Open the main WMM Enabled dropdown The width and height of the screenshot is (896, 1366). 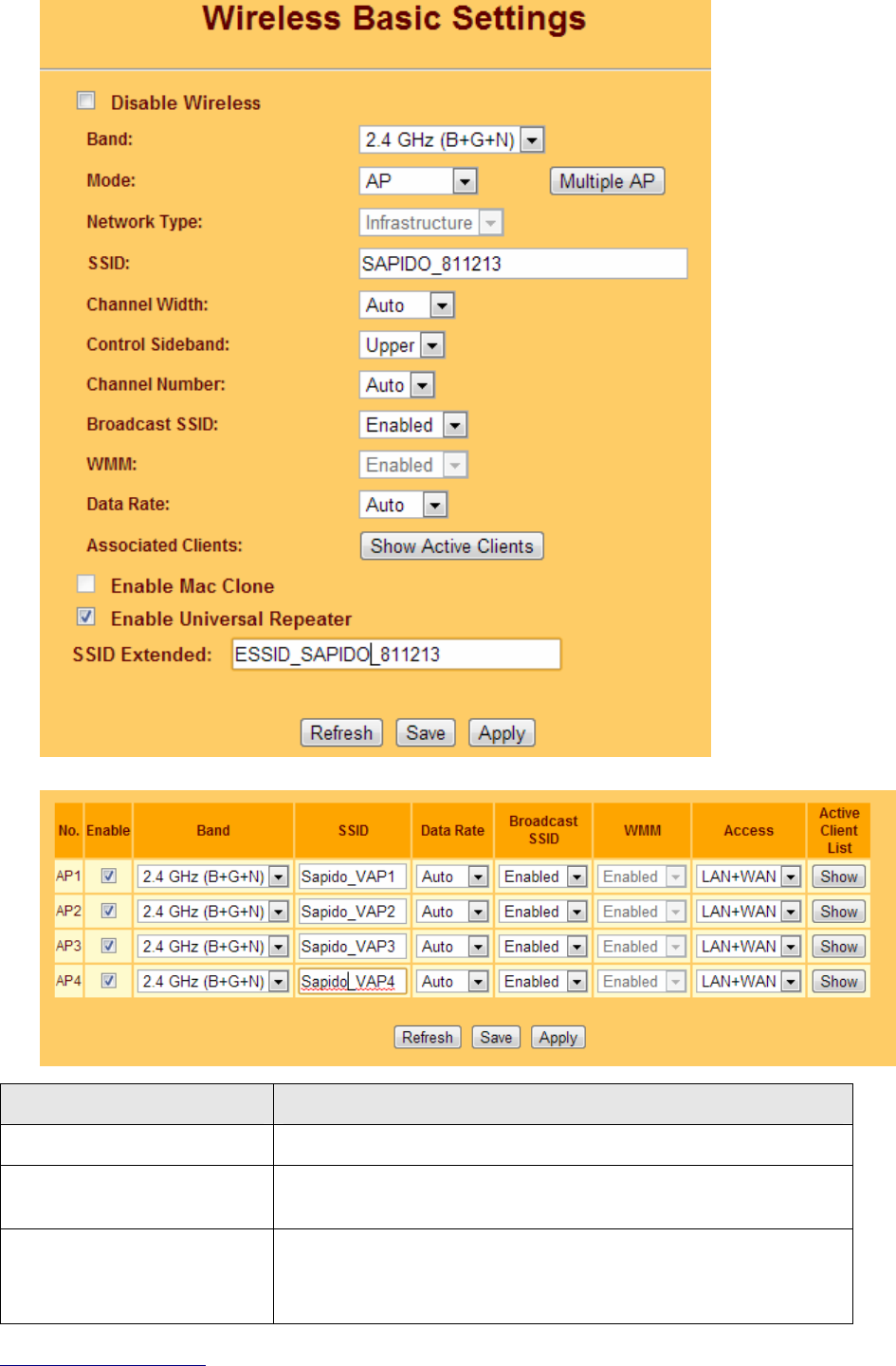(413, 465)
